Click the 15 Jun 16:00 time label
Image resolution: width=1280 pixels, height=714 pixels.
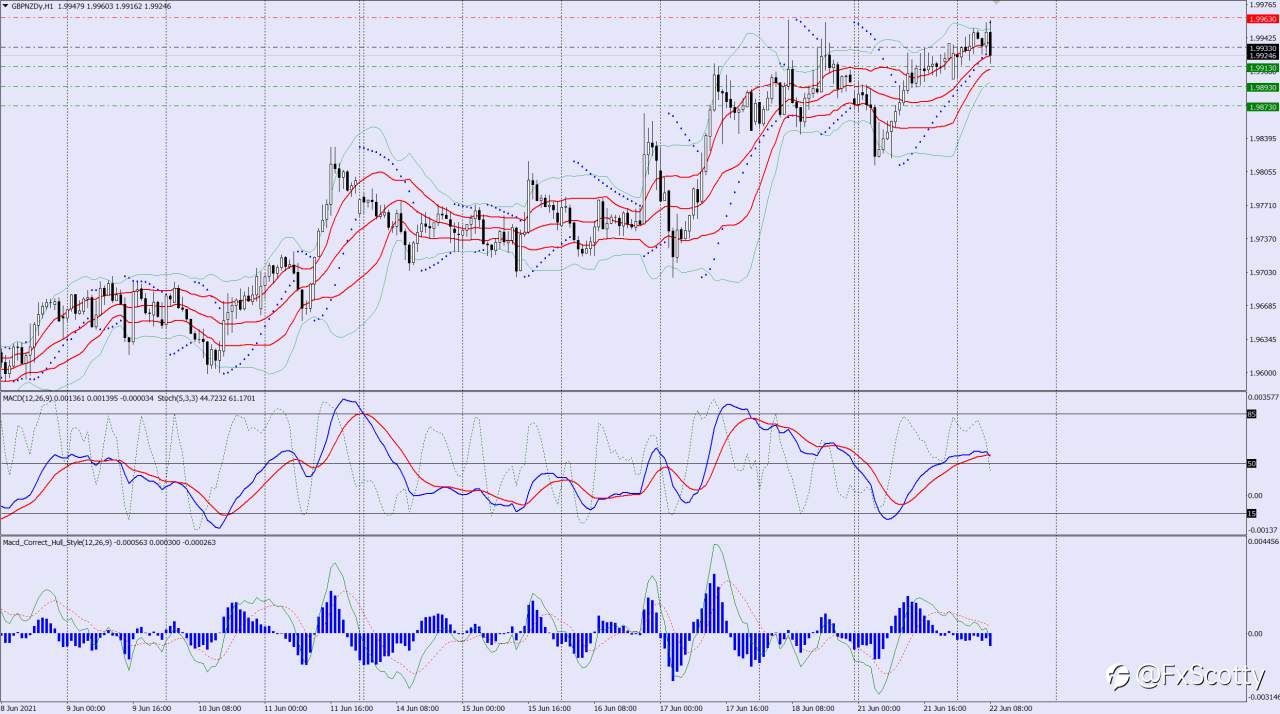(x=550, y=707)
